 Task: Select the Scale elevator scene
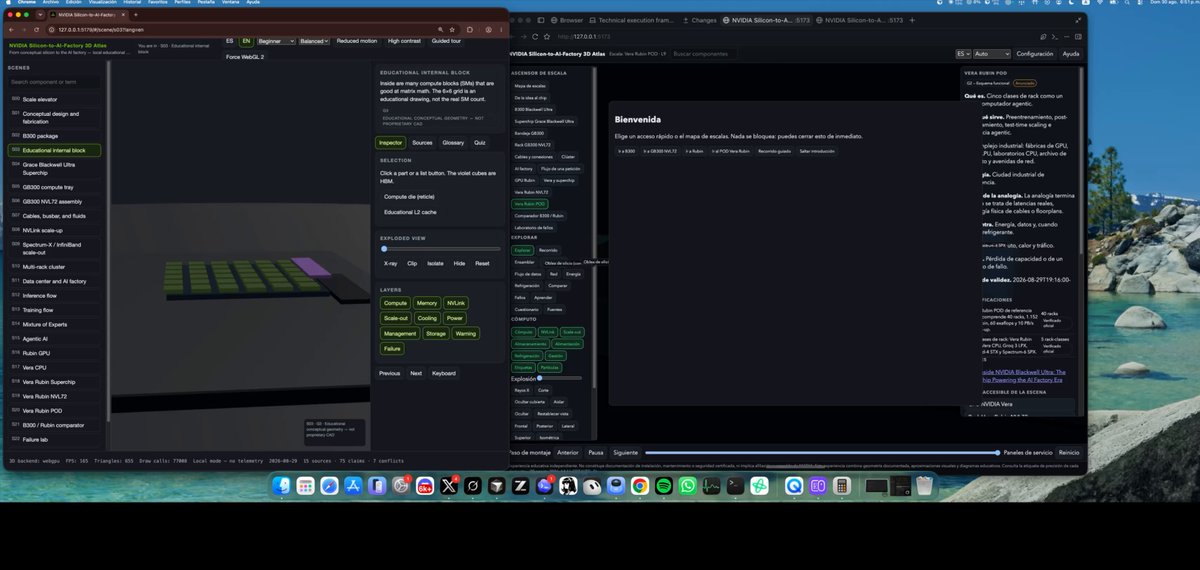(x=52, y=100)
